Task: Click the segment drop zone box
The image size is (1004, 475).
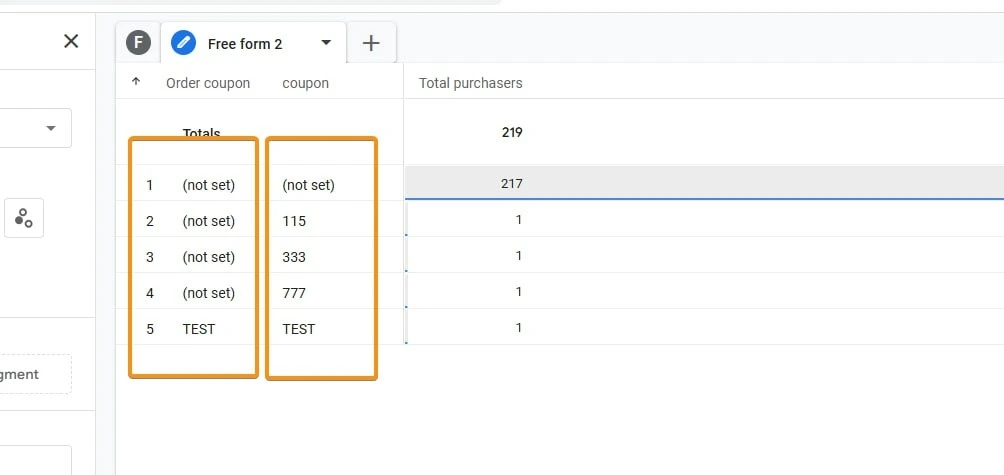Action: 35,374
